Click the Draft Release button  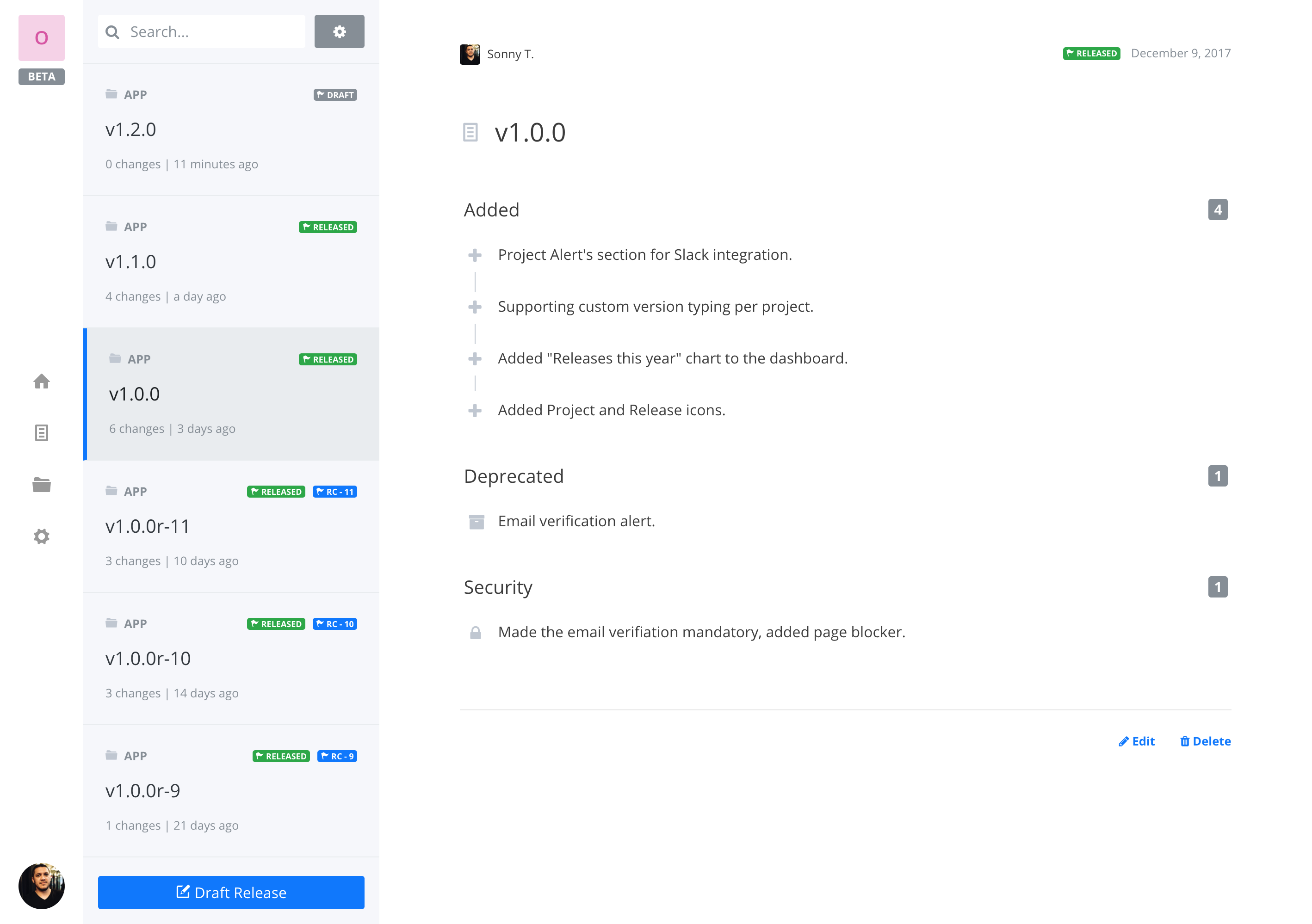pyautogui.click(x=231, y=892)
